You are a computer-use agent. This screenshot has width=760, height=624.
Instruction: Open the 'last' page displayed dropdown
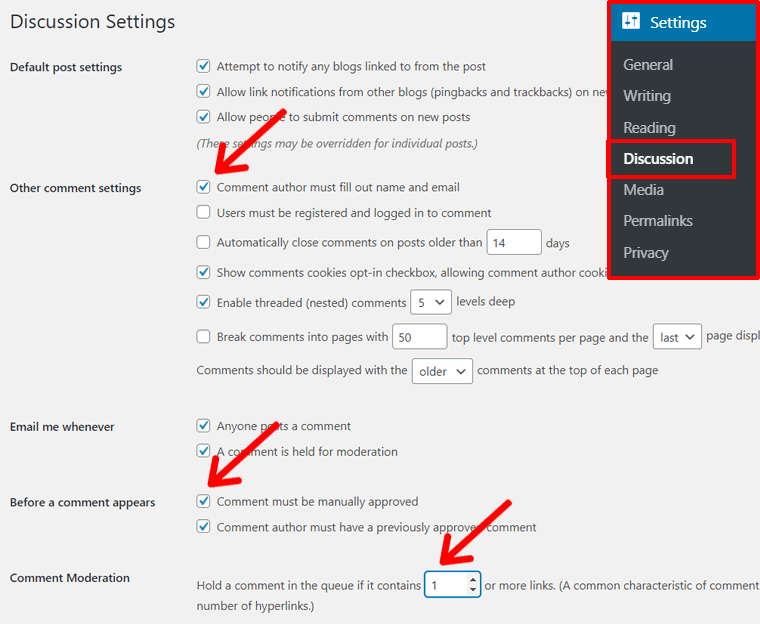coord(677,337)
